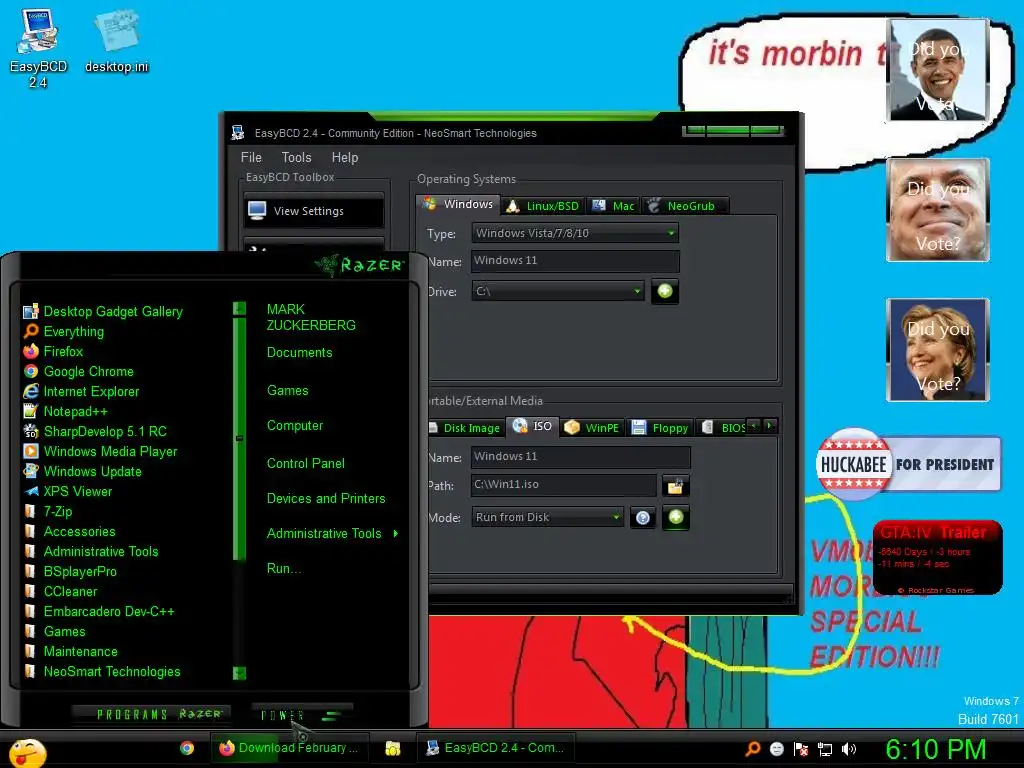This screenshot has height=768, width=1024.
Task: Open Everything search from programs list
Action: (63, 332)
